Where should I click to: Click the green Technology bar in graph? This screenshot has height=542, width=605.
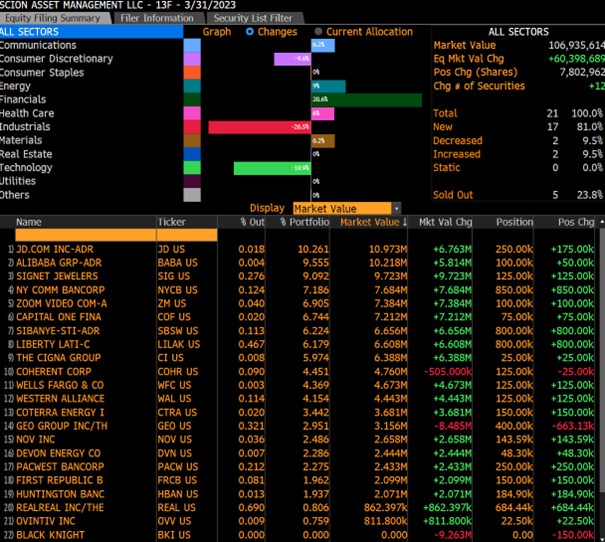(x=272, y=168)
